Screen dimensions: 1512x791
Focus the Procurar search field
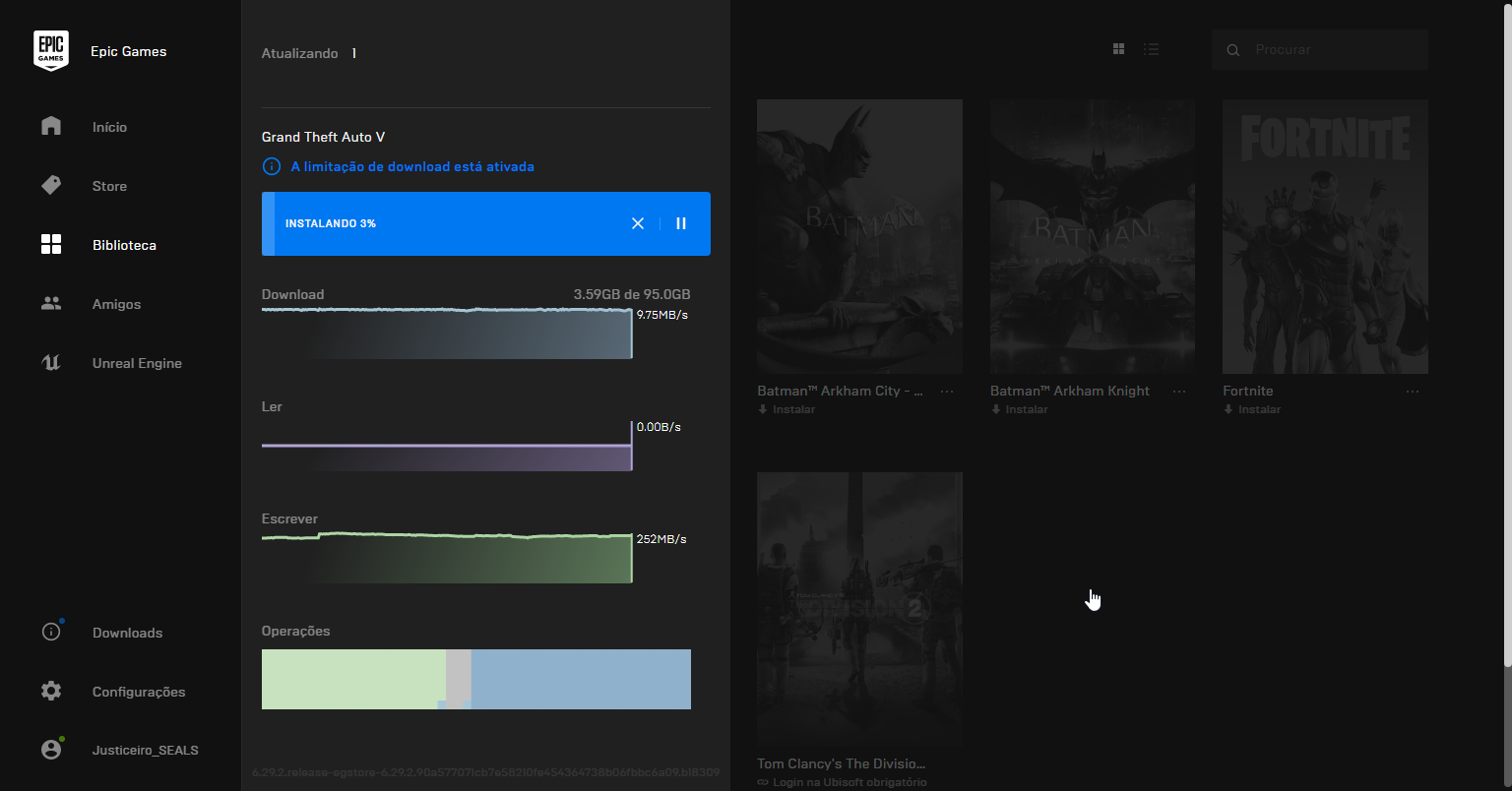point(1320,49)
